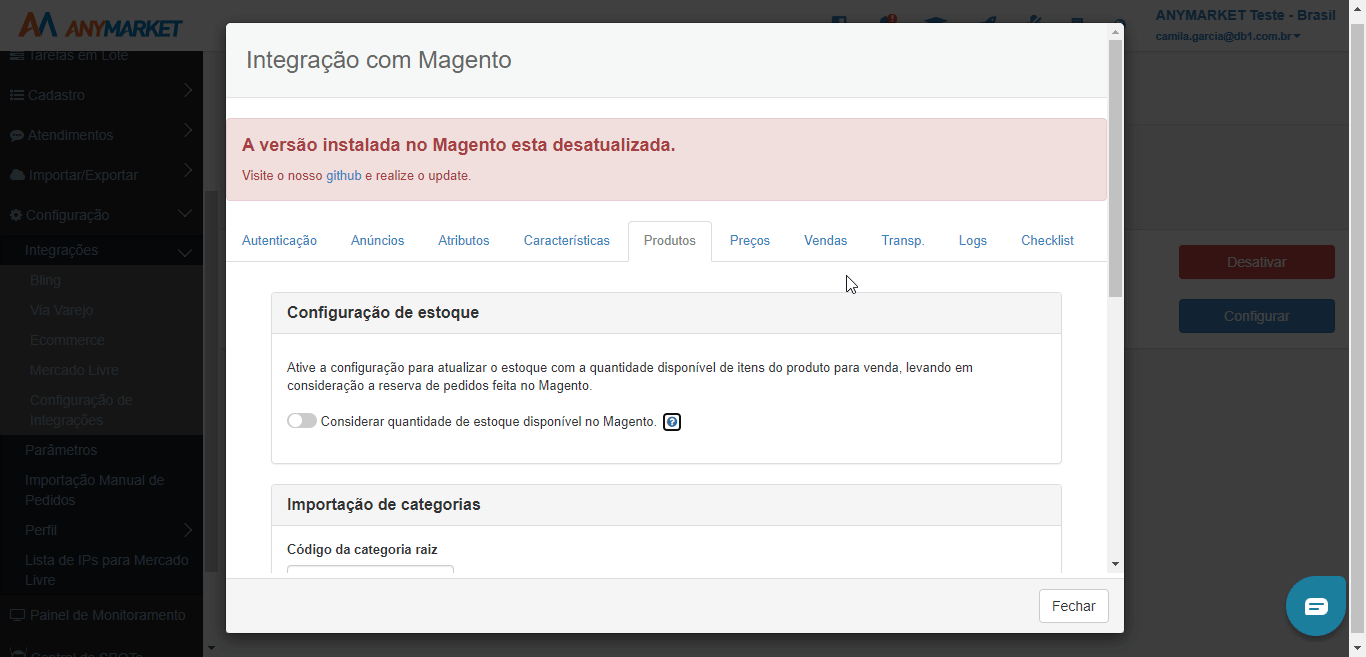Select Mercado Livre in the sidebar
The width and height of the screenshot is (1366, 657).
[x=74, y=370]
